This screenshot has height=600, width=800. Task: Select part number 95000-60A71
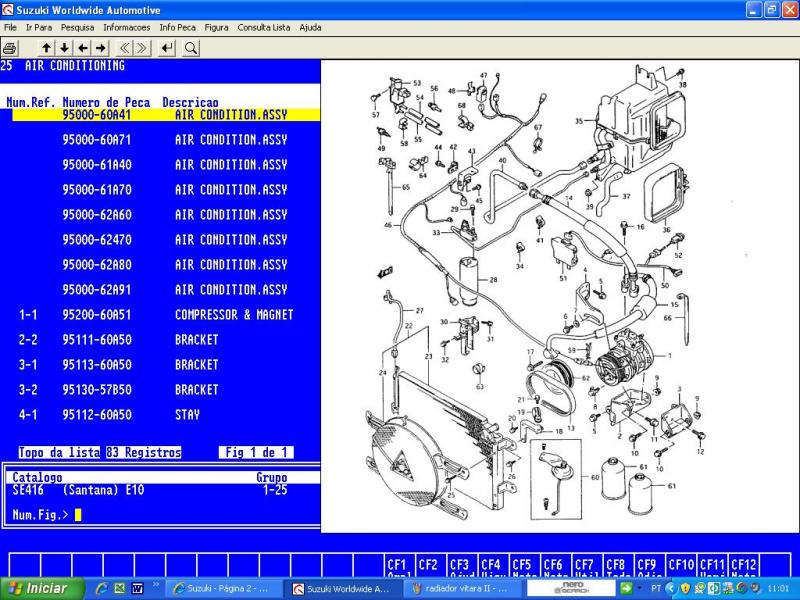(96, 140)
